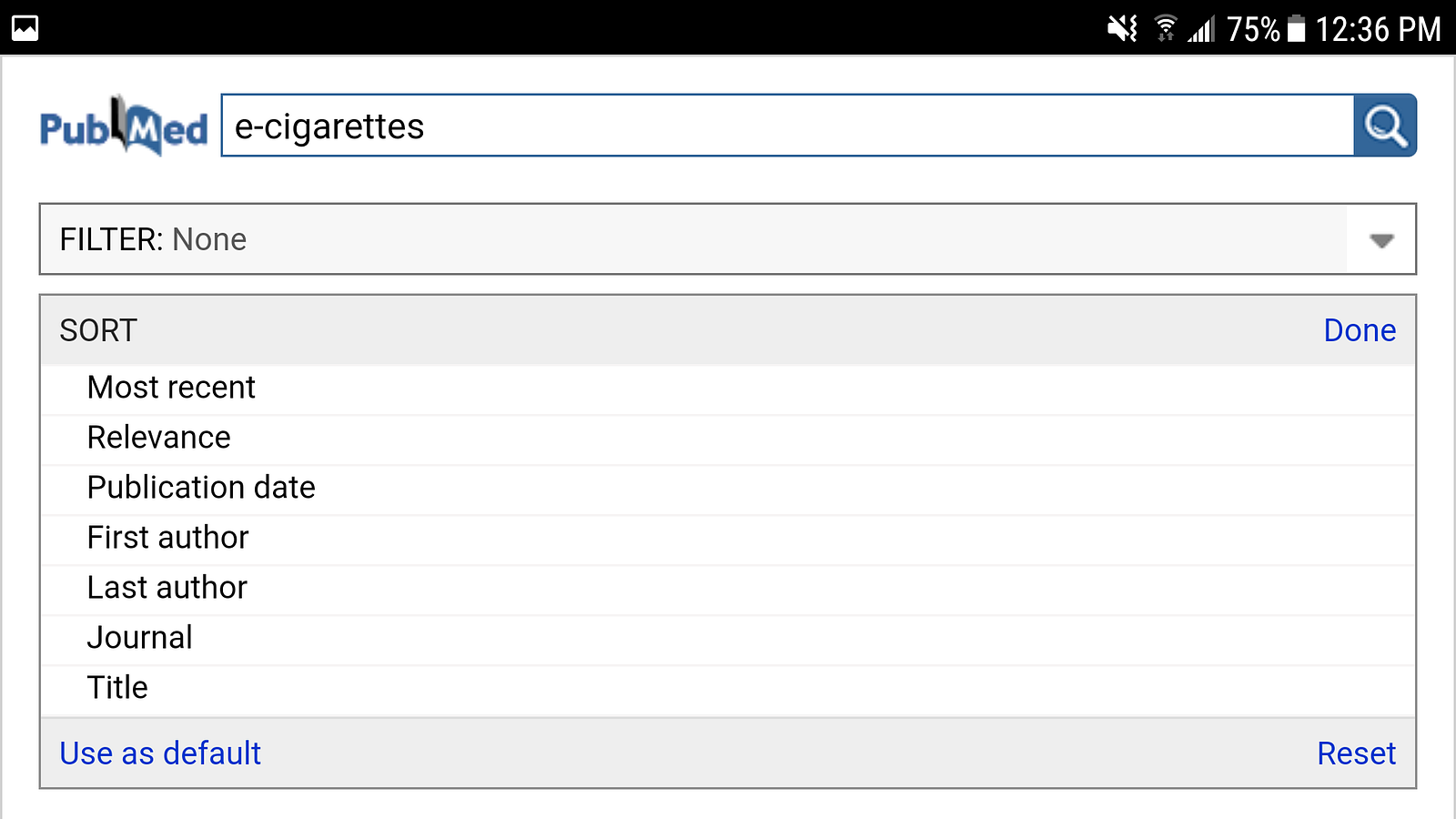The width and height of the screenshot is (1456, 819).
Task: Tap the image notification icon in status bar
Action: (25, 28)
